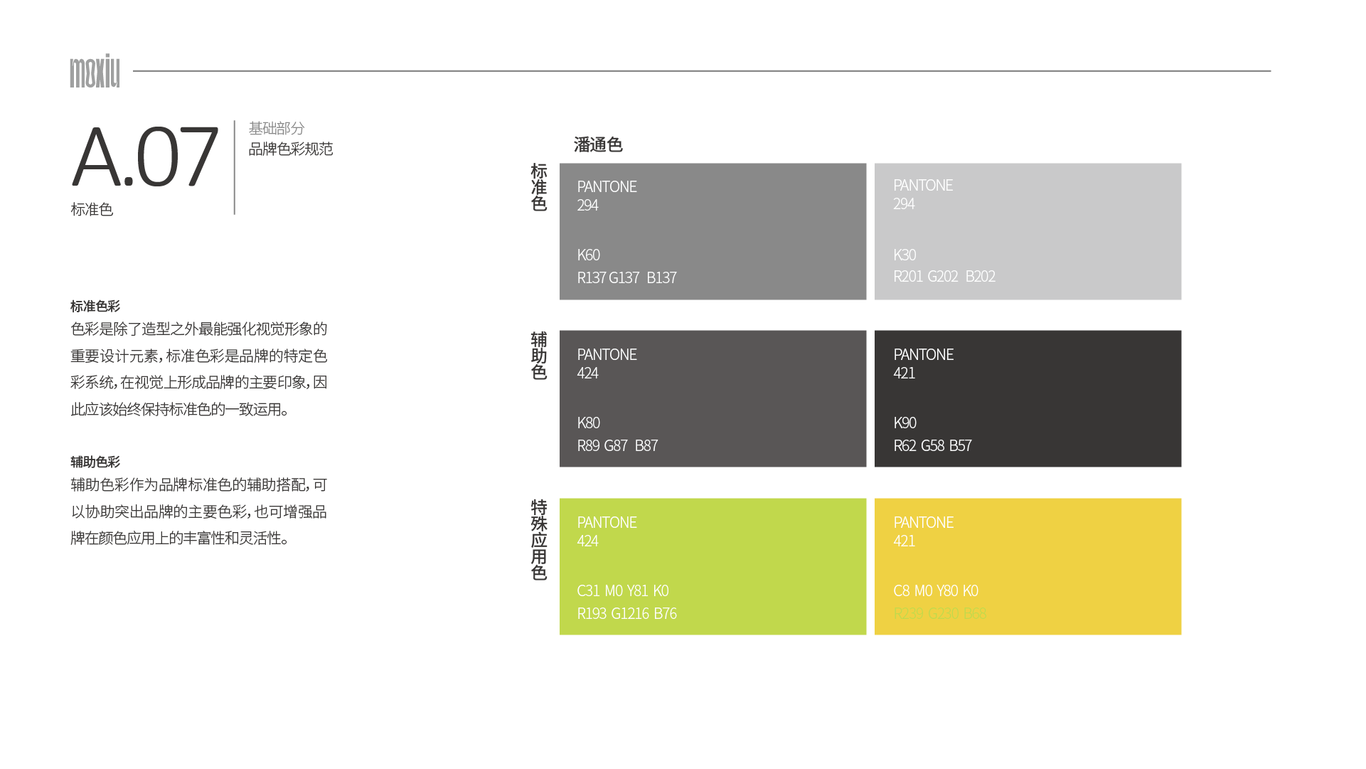Select the C31 M0 Y81 K0 value
This screenshot has width=1366, height=769.
623,591
